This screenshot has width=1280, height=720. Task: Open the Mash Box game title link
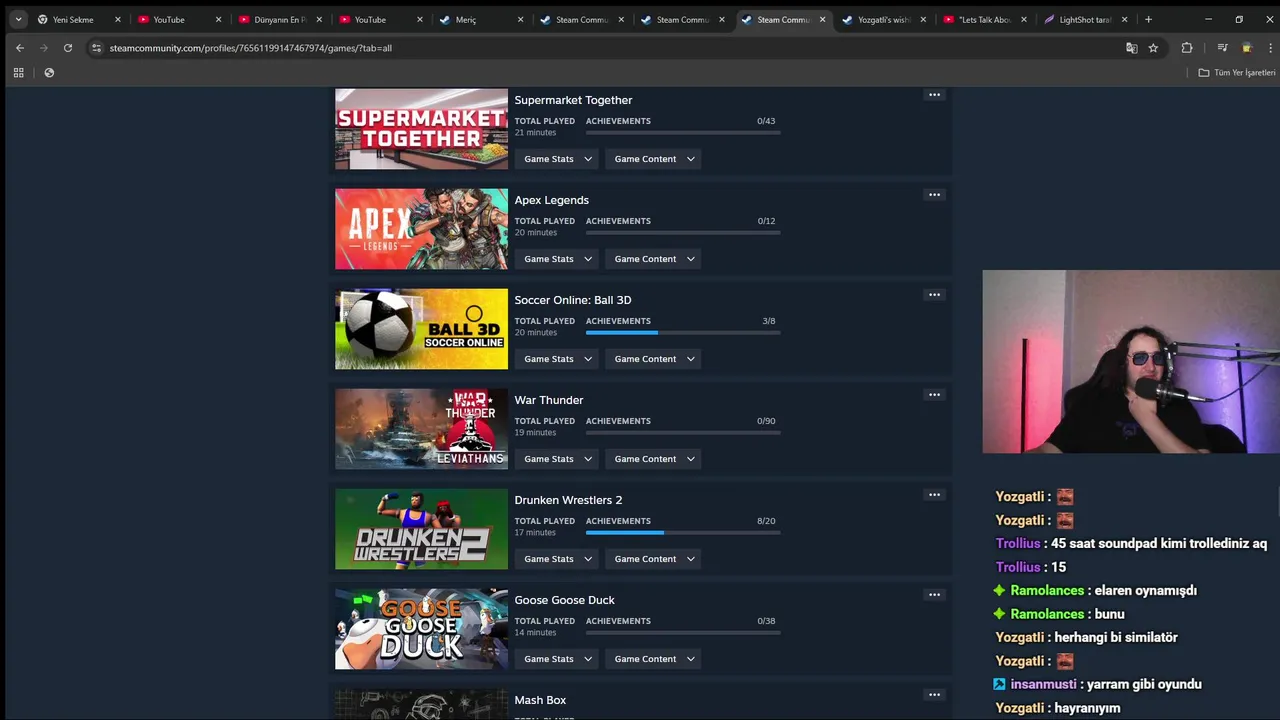[x=540, y=700]
